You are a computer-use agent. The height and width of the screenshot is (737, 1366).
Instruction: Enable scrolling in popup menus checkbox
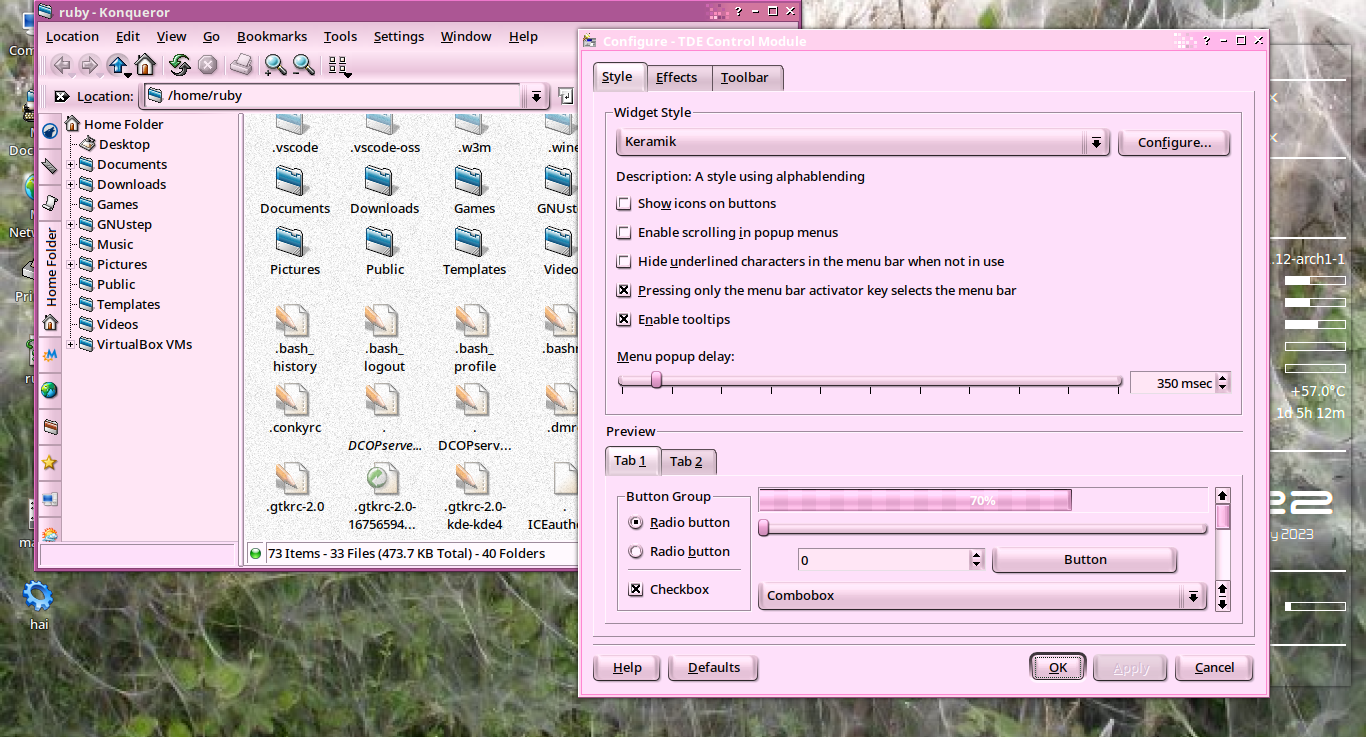point(624,233)
